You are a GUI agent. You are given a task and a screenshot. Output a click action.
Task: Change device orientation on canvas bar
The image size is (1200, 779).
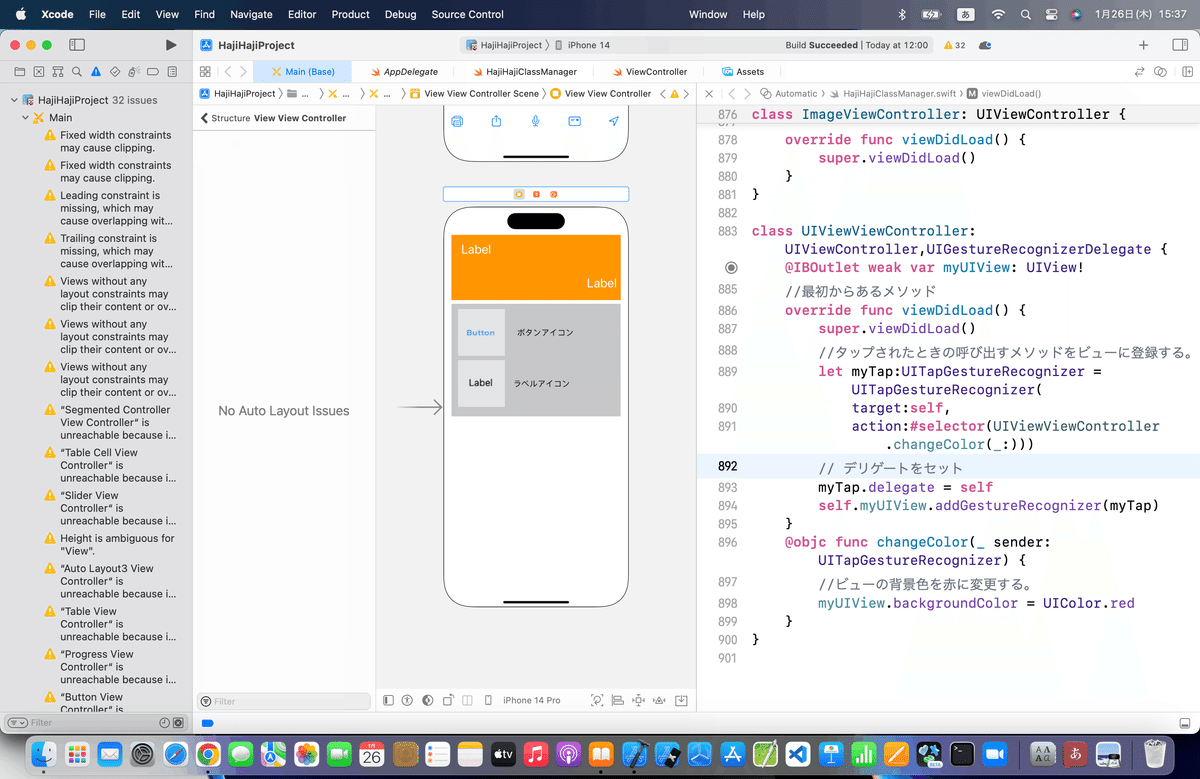click(449, 701)
